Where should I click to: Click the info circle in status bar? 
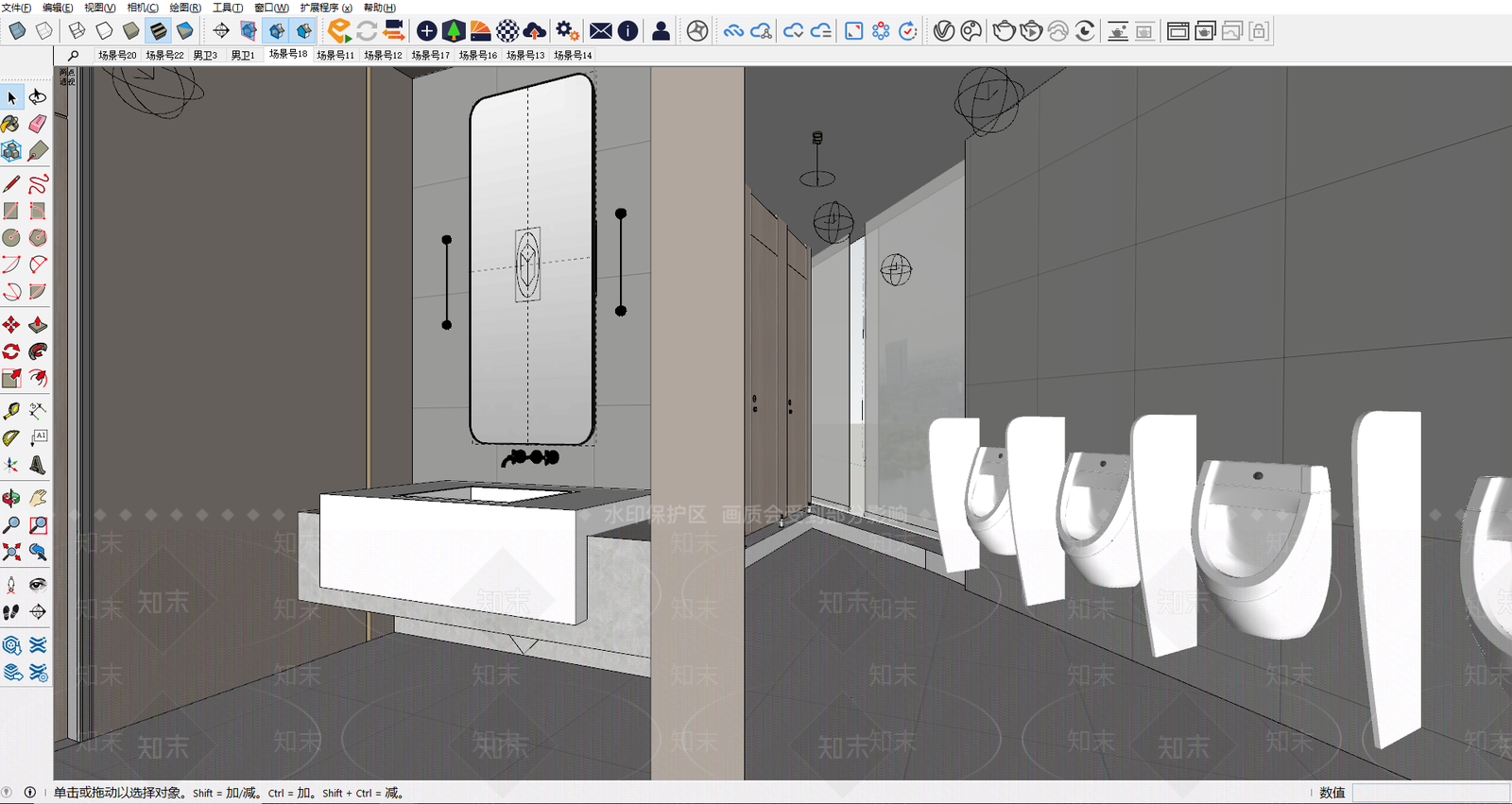30,793
